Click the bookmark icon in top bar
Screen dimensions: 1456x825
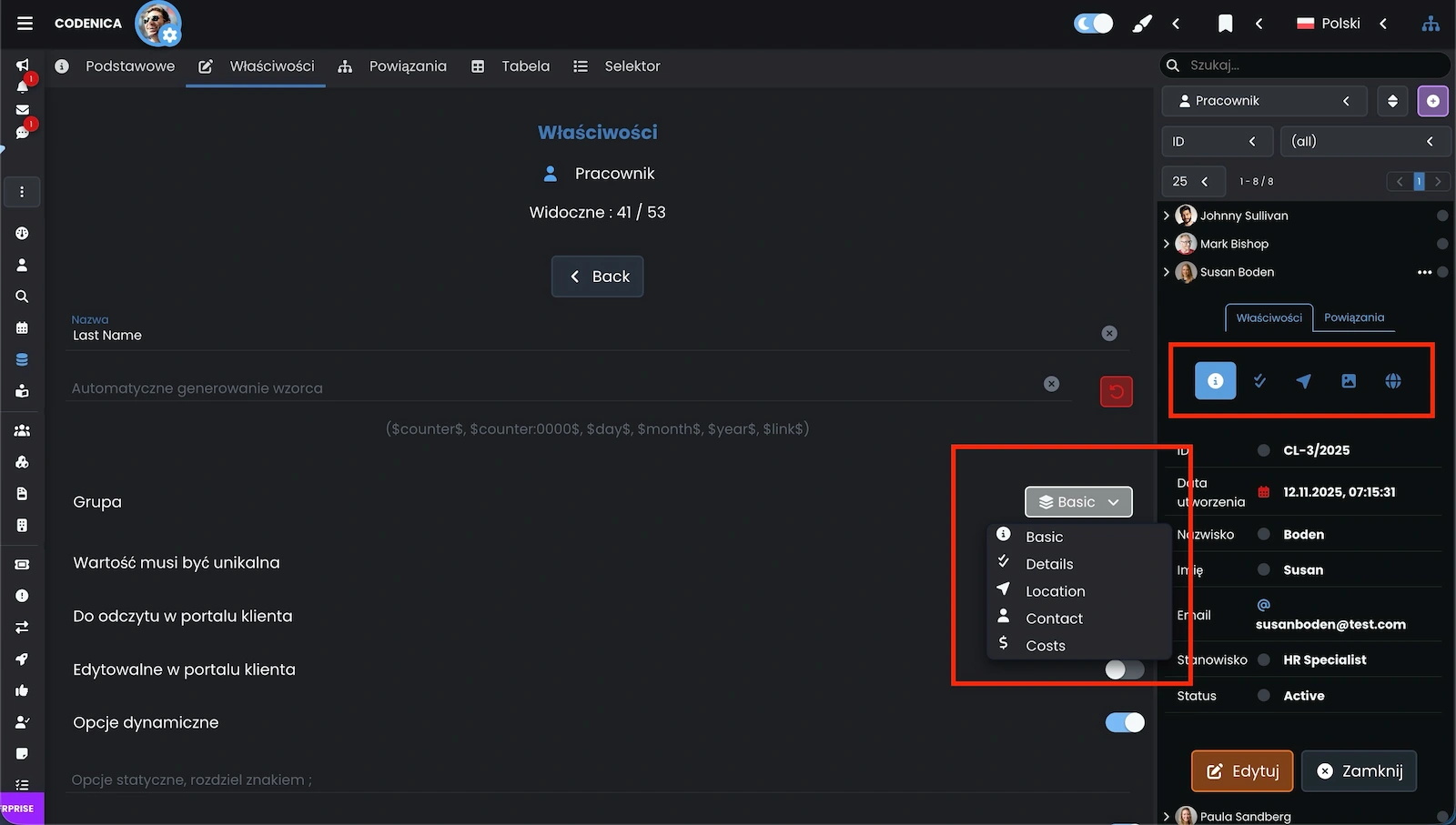[x=1225, y=24]
